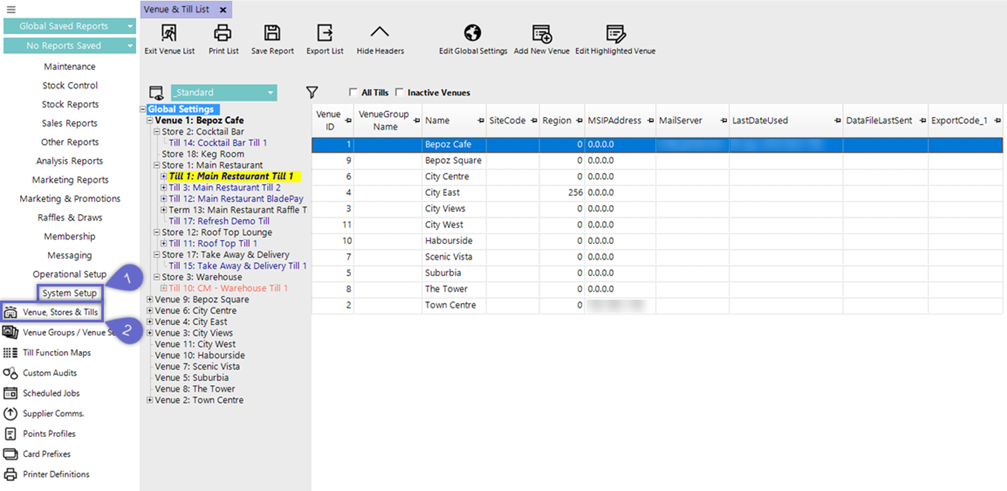
Task: Enable the All Tills checkbox
Action: 353,93
